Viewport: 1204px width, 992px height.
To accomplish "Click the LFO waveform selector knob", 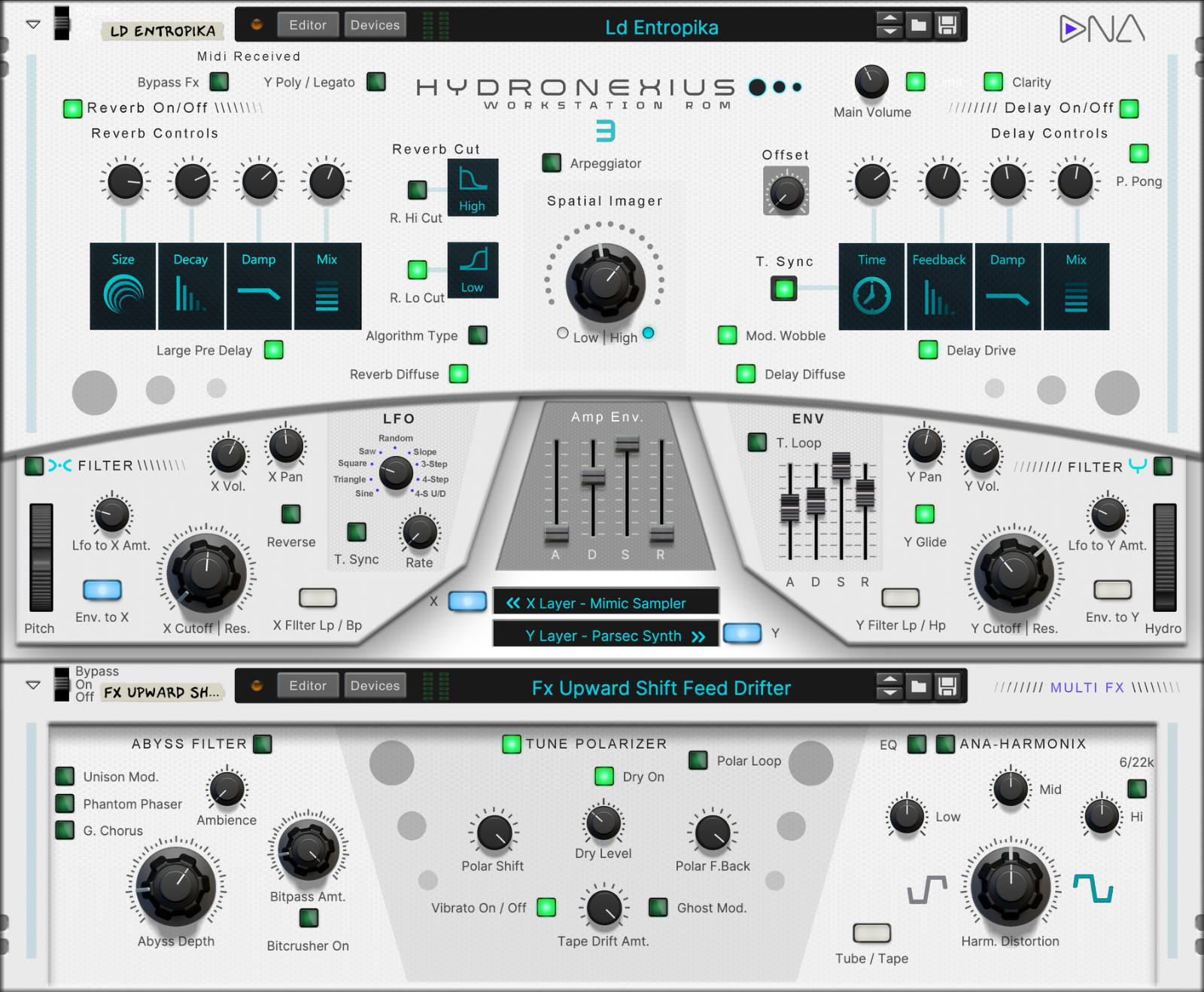I will [x=395, y=473].
